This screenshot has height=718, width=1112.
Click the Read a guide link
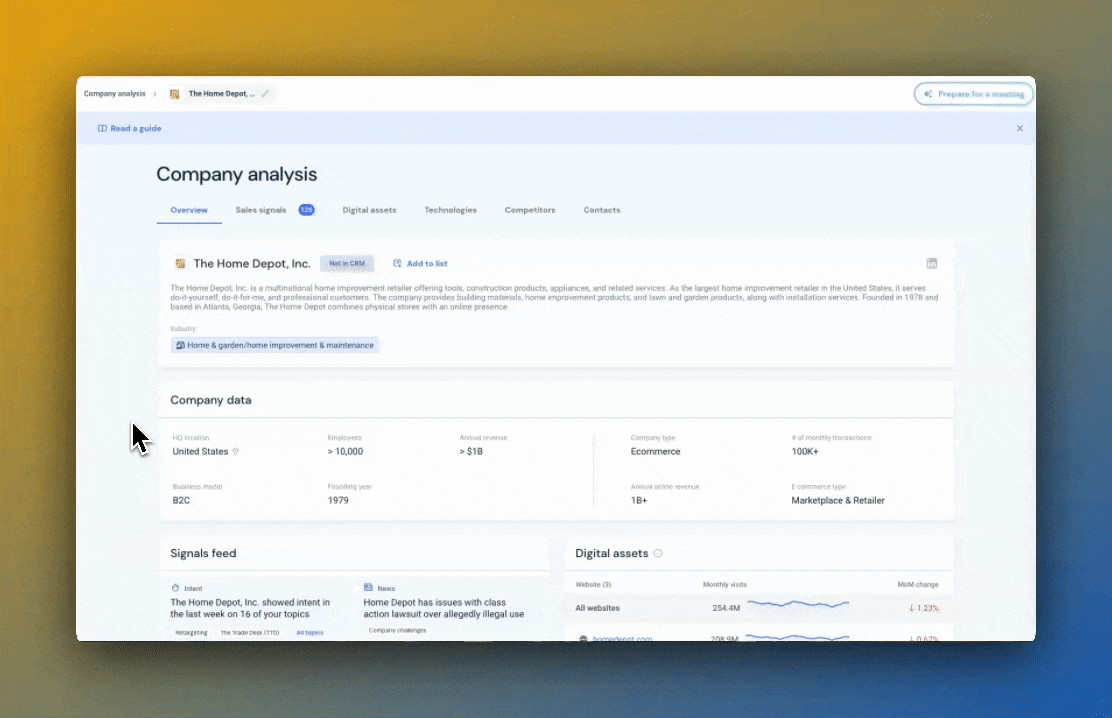coord(135,128)
